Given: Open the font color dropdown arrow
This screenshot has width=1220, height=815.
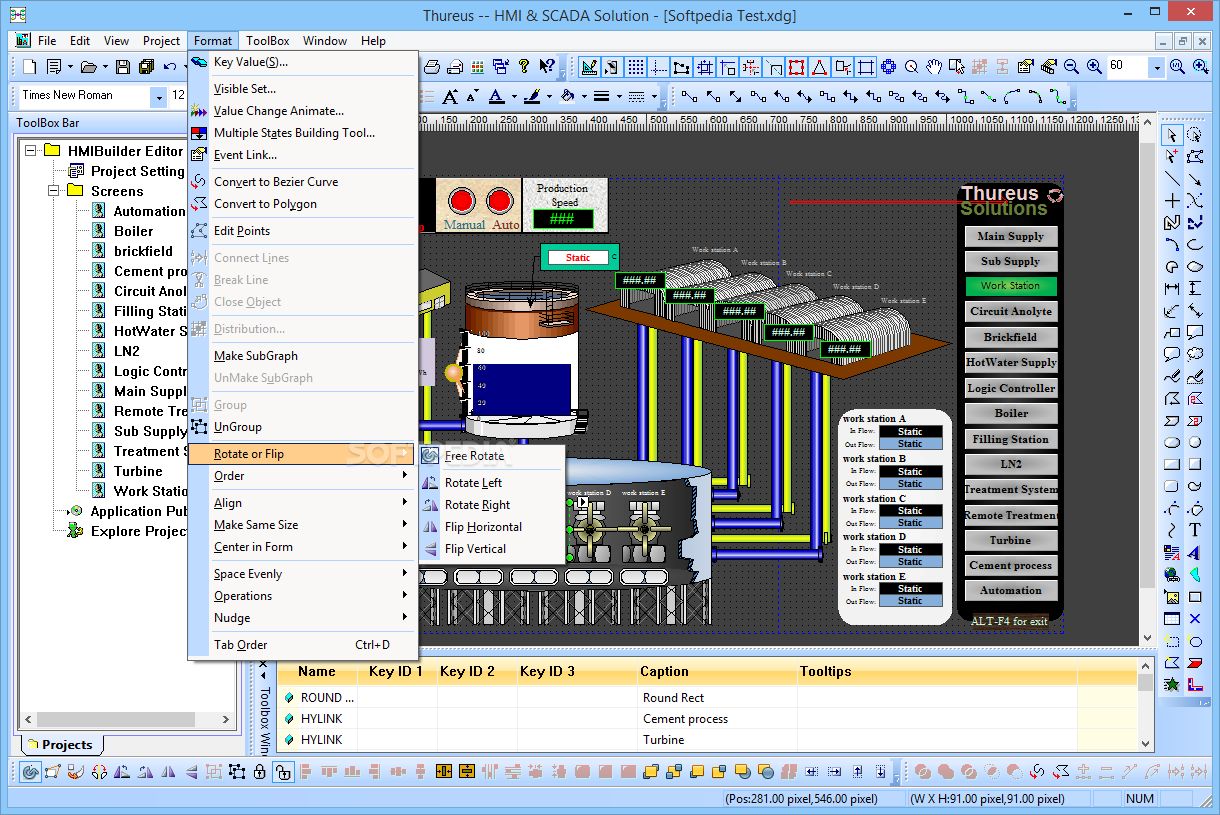Looking at the screenshot, I should point(515,97).
